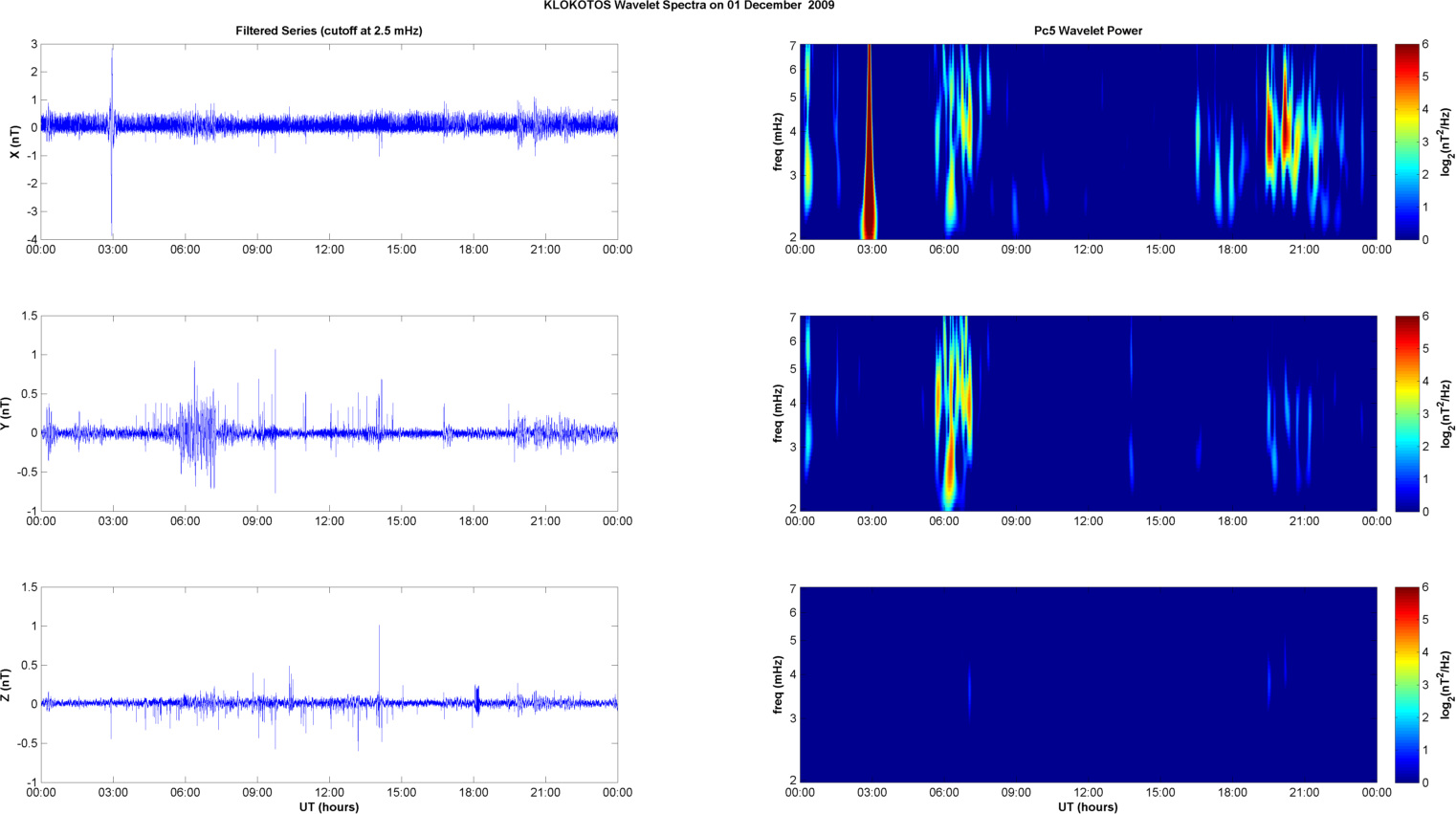Click the X (nT) axis label
Viewport: 1456px width, 814px height.
pyautogui.click(x=14, y=142)
